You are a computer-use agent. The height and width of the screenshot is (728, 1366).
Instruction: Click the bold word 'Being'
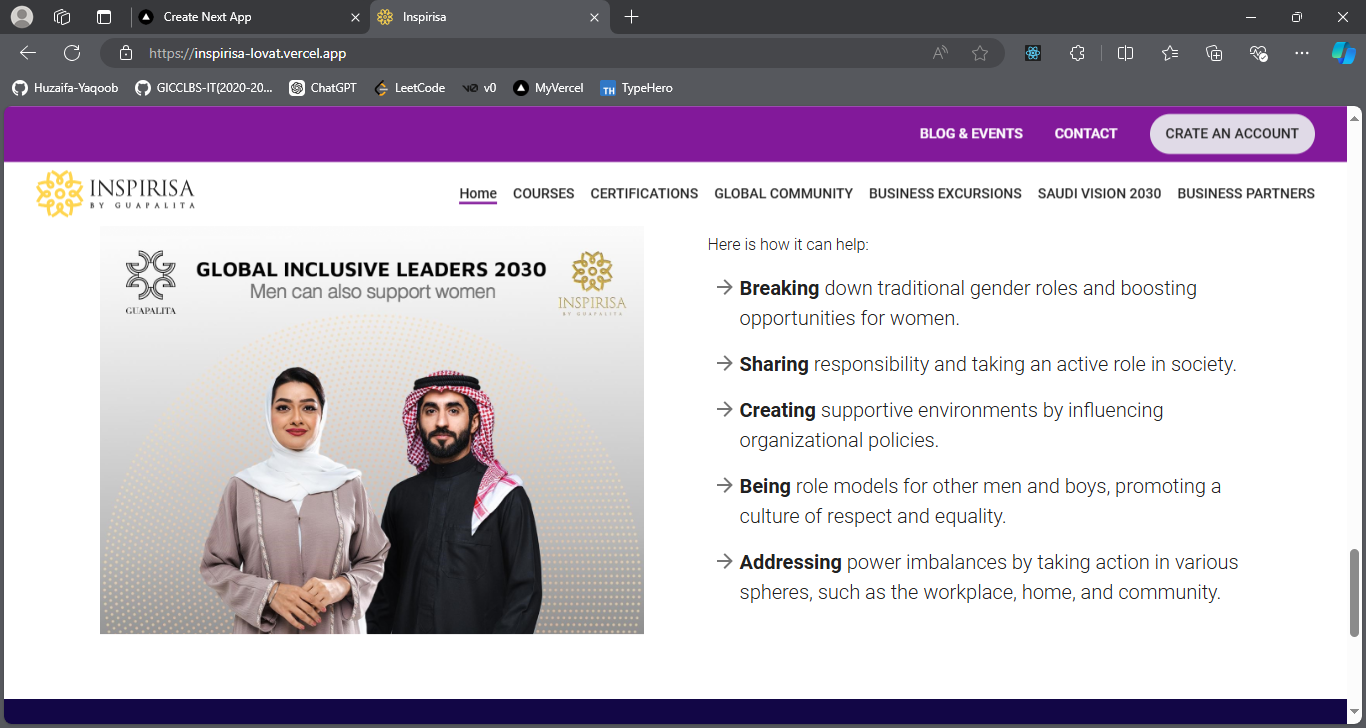pos(765,487)
